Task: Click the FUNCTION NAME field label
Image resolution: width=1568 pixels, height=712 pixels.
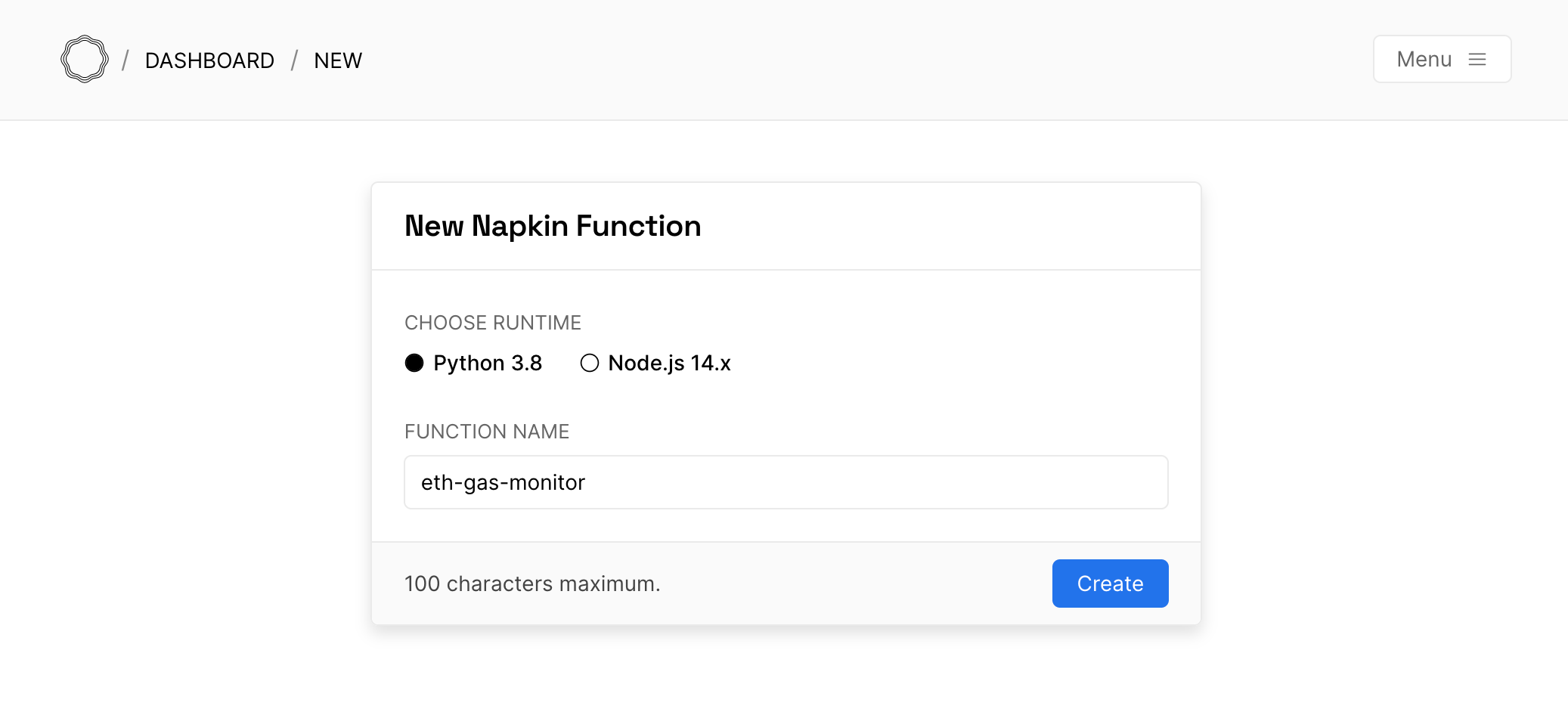Action: point(487,432)
